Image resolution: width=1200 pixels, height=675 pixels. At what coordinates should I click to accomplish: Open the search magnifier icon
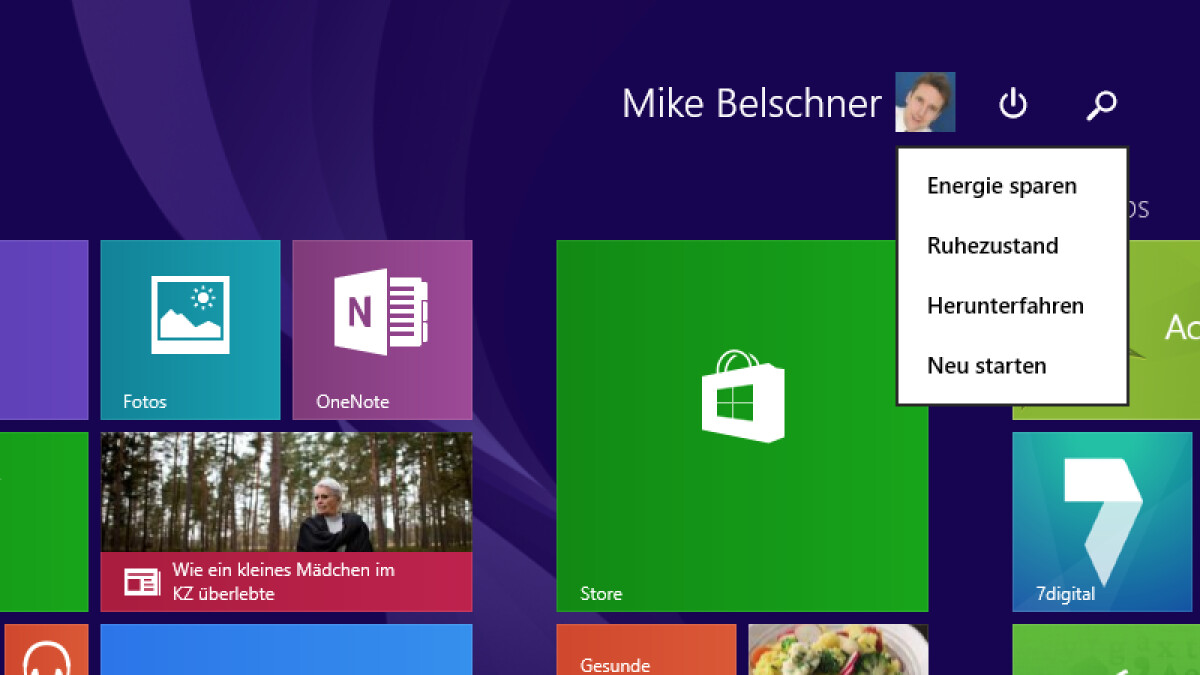(1101, 103)
